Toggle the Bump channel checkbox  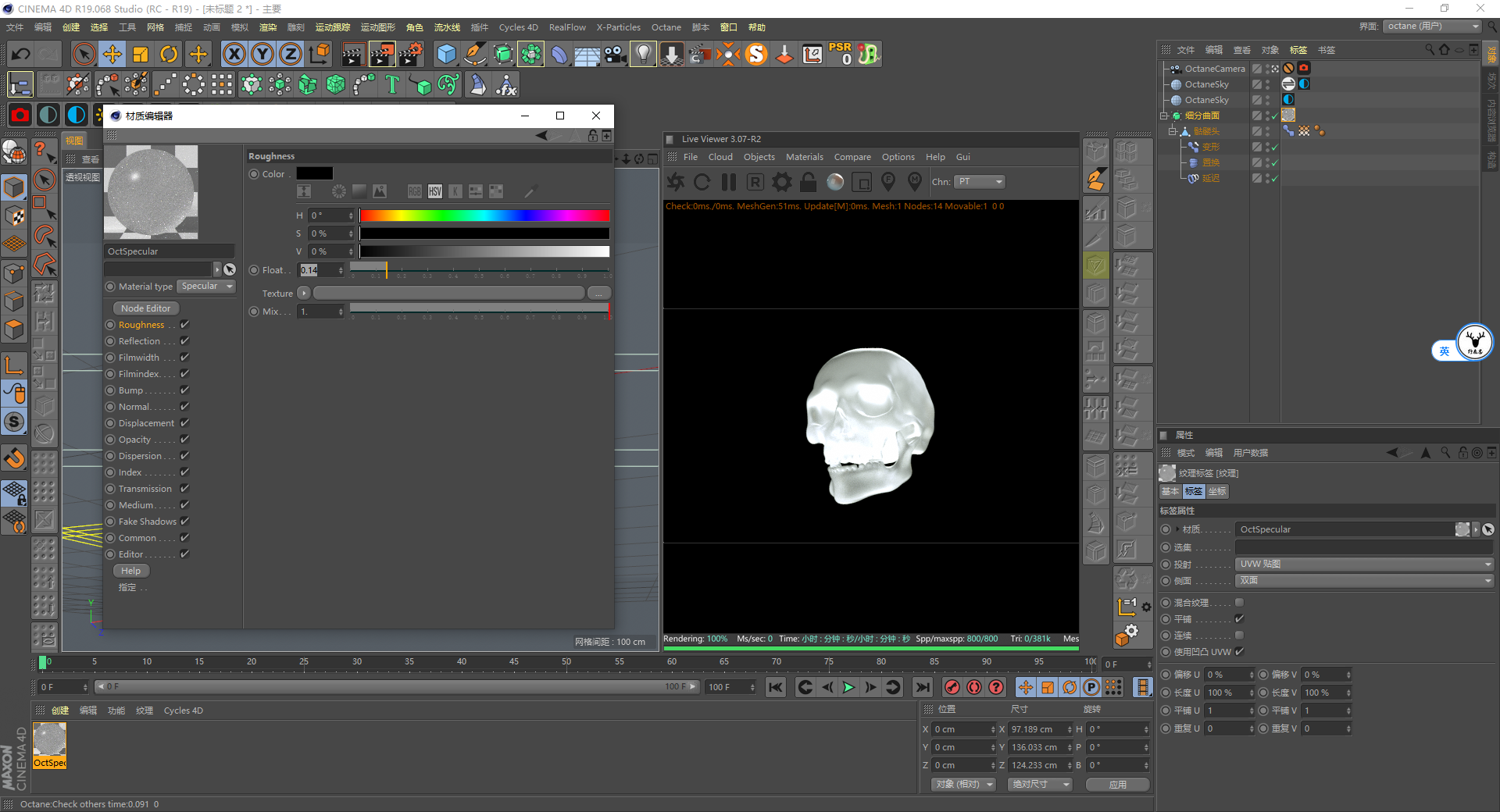tap(185, 390)
